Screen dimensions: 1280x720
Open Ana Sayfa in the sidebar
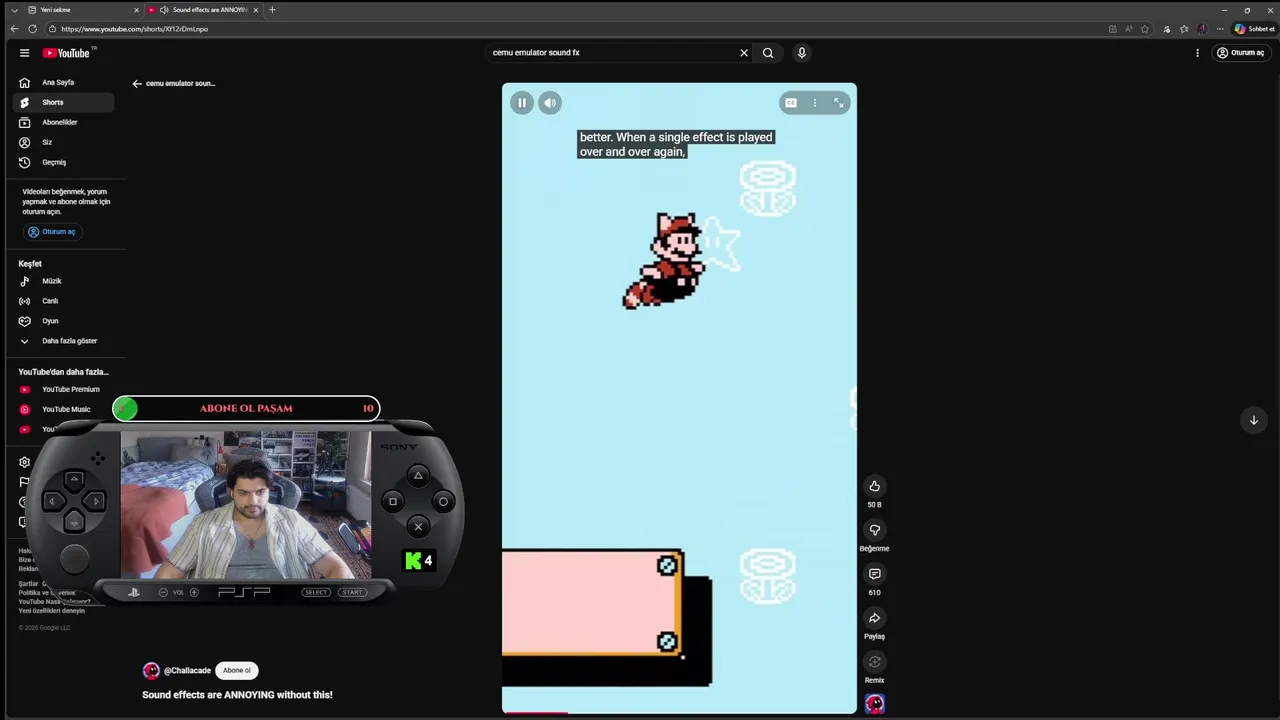[63, 83]
